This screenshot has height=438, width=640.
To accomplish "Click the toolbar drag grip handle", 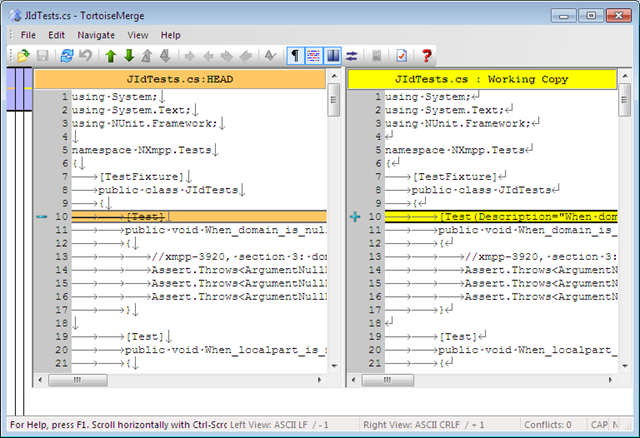I will tap(11, 56).
